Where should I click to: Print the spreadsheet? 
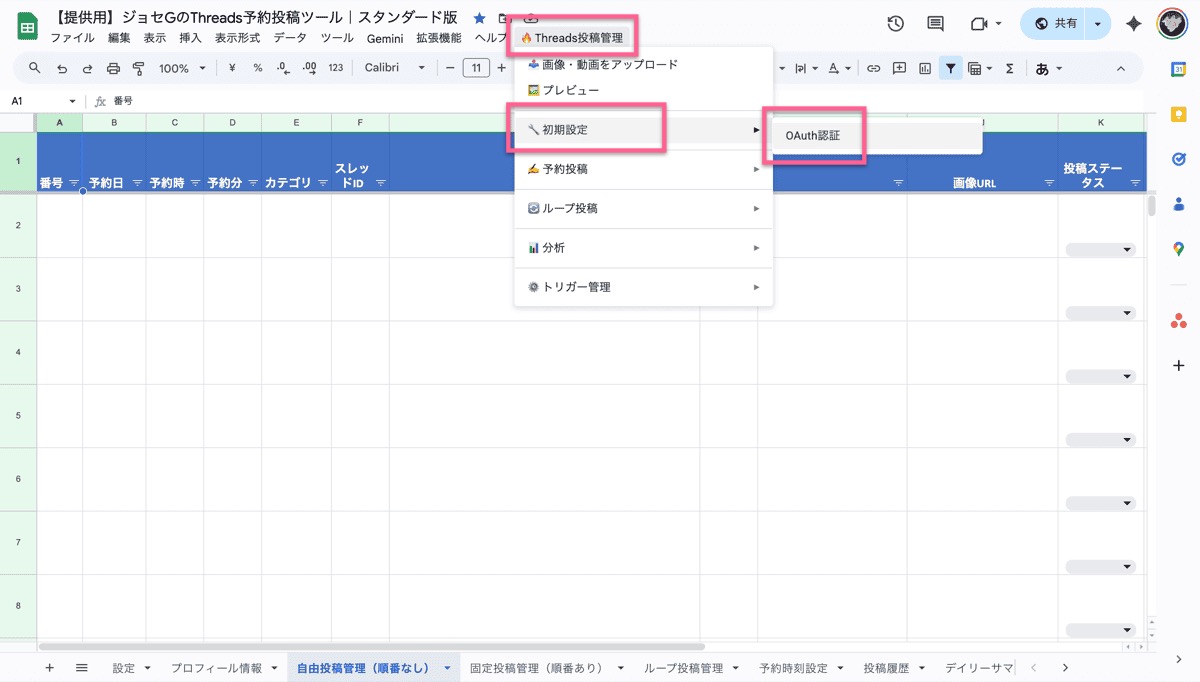tap(113, 68)
